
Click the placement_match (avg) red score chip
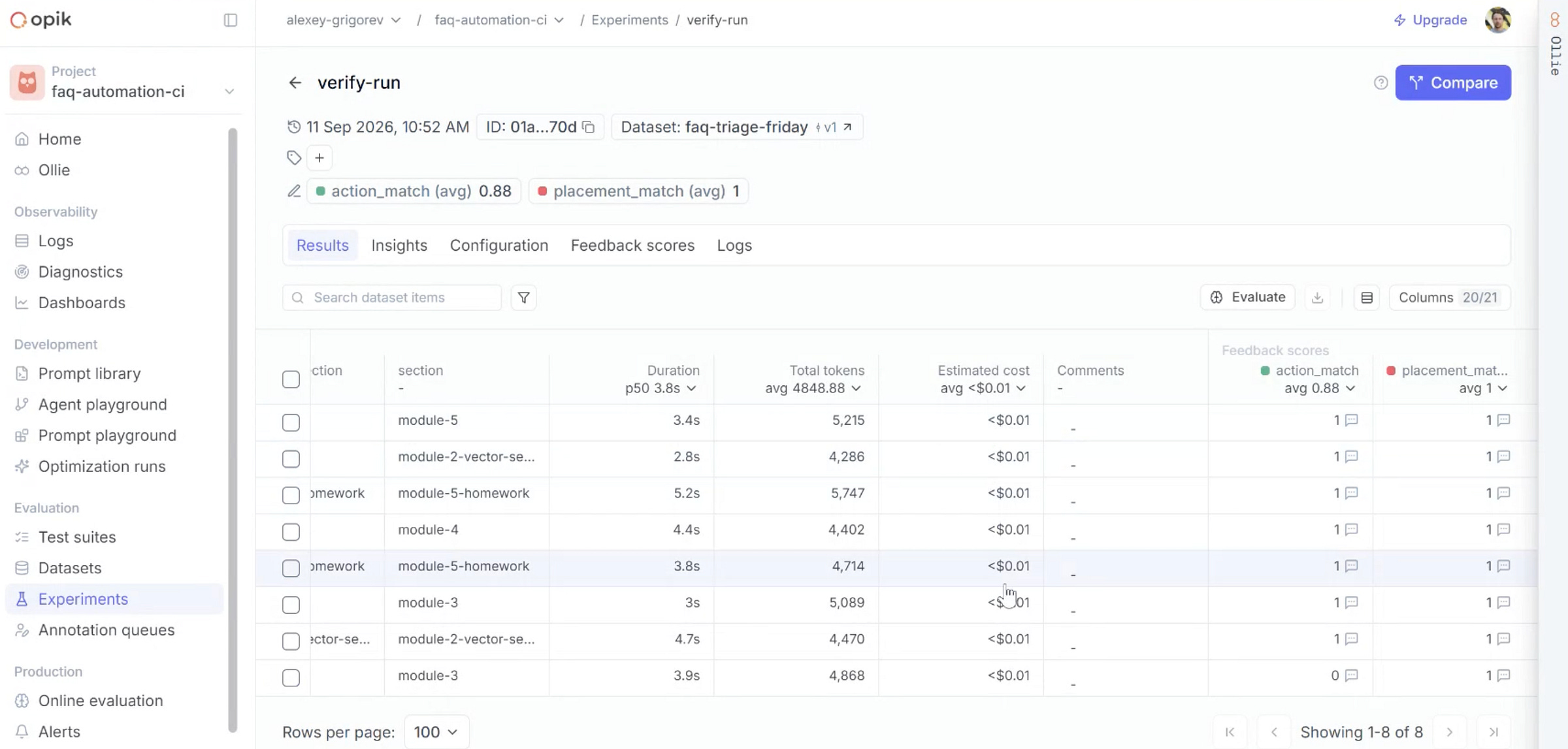pos(638,191)
